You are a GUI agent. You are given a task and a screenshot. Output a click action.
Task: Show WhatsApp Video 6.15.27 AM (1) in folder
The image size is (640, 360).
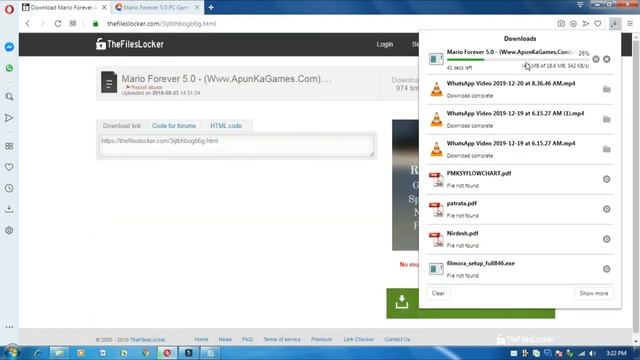coord(607,119)
